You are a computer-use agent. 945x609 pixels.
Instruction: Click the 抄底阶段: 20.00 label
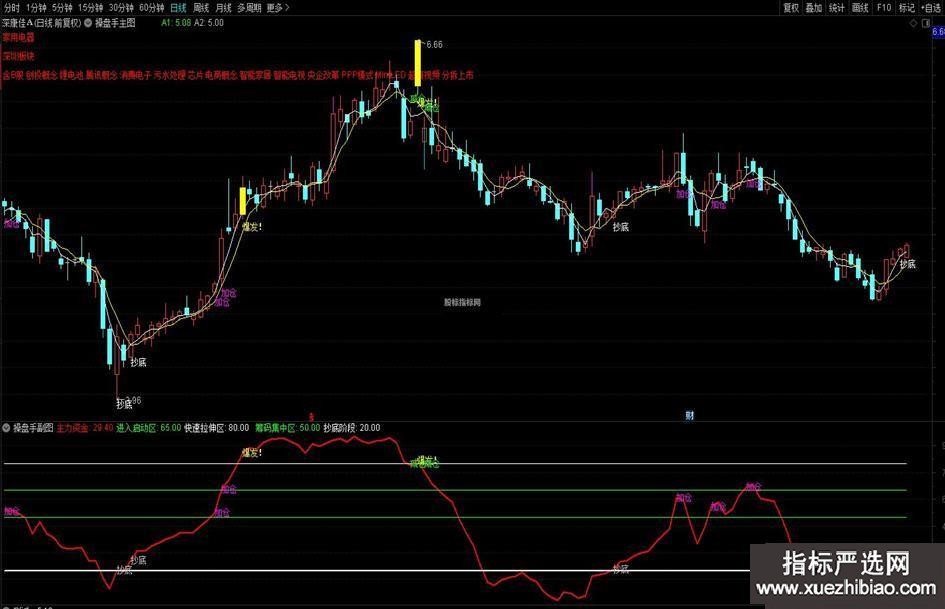point(352,428)
